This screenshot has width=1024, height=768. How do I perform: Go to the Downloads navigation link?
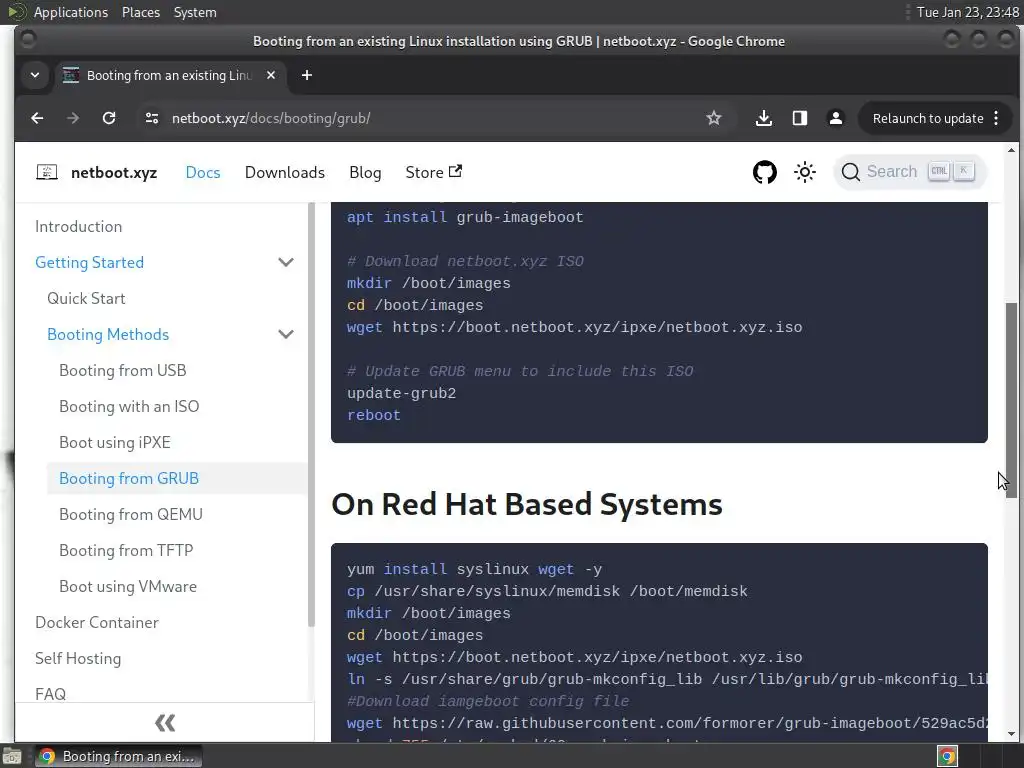click(x=285, y=172)
